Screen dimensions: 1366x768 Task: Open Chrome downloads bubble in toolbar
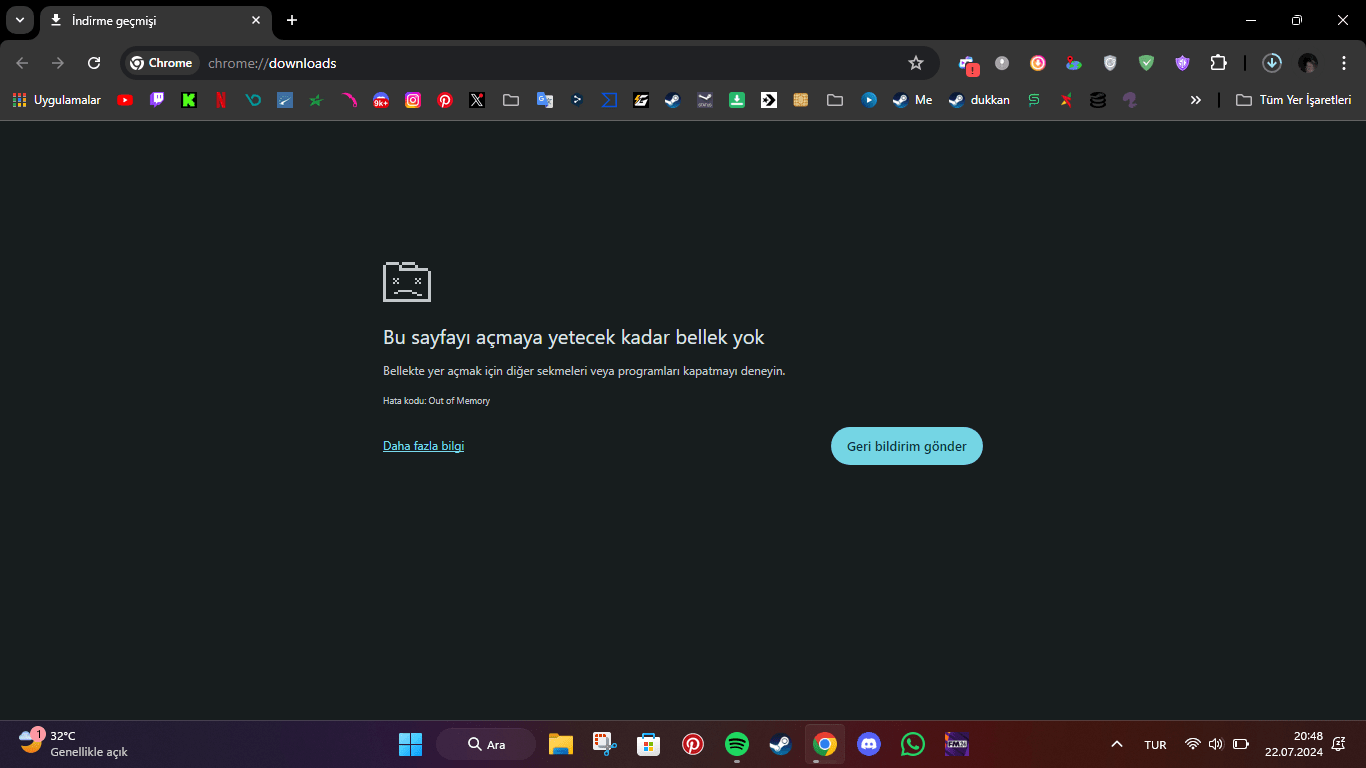pos(1272,63)
